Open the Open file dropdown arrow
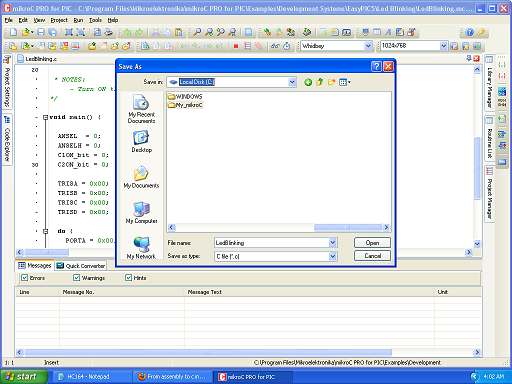 pos(32,32)
